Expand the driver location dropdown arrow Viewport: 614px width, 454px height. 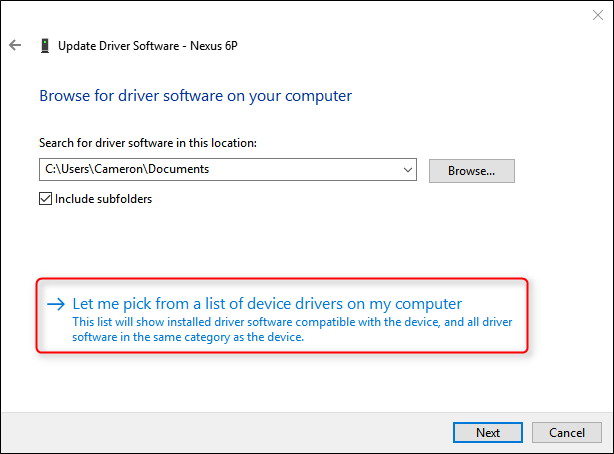pyautogui.click(x=408, y=170)
